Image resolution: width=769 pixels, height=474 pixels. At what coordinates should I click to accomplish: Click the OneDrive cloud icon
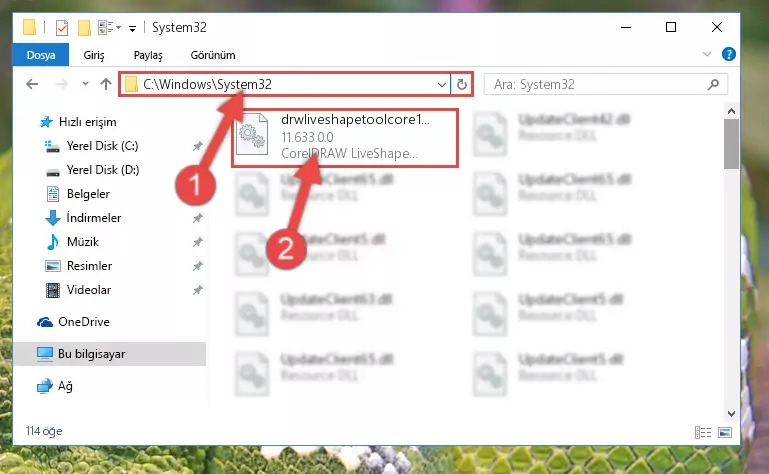45,322
